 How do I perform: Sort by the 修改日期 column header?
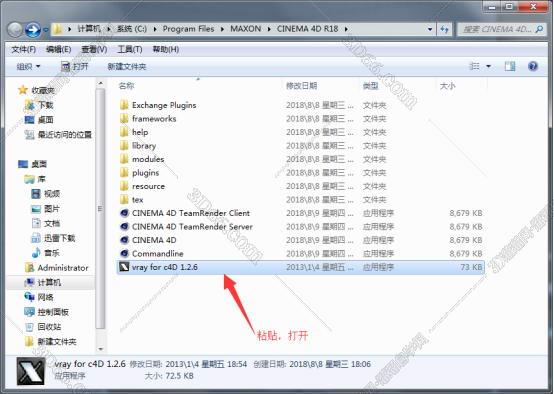pos(301,86)
